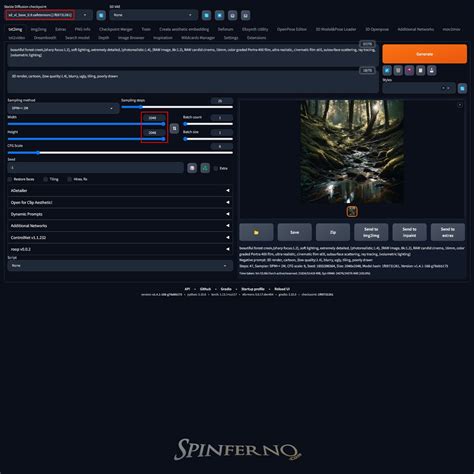Switch to the img2img tab
The image size is (474, 474).
tap(39, 29)
